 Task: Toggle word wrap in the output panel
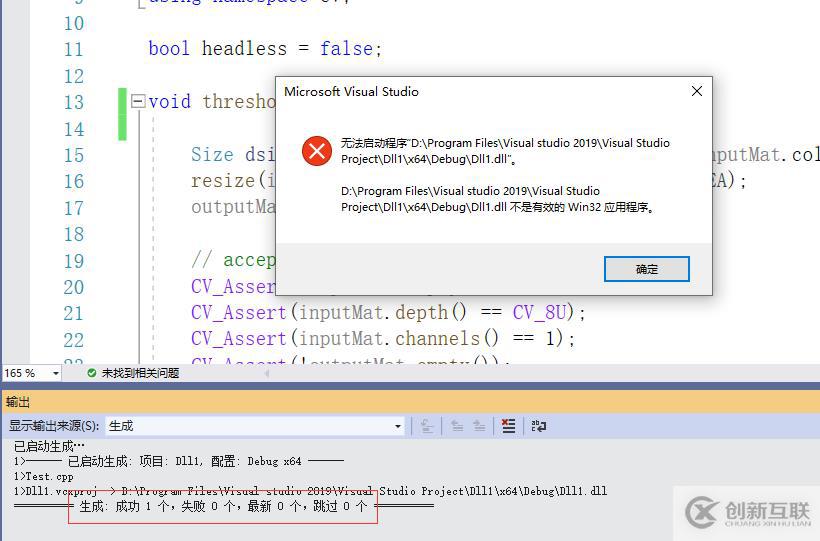coord(539,426)
